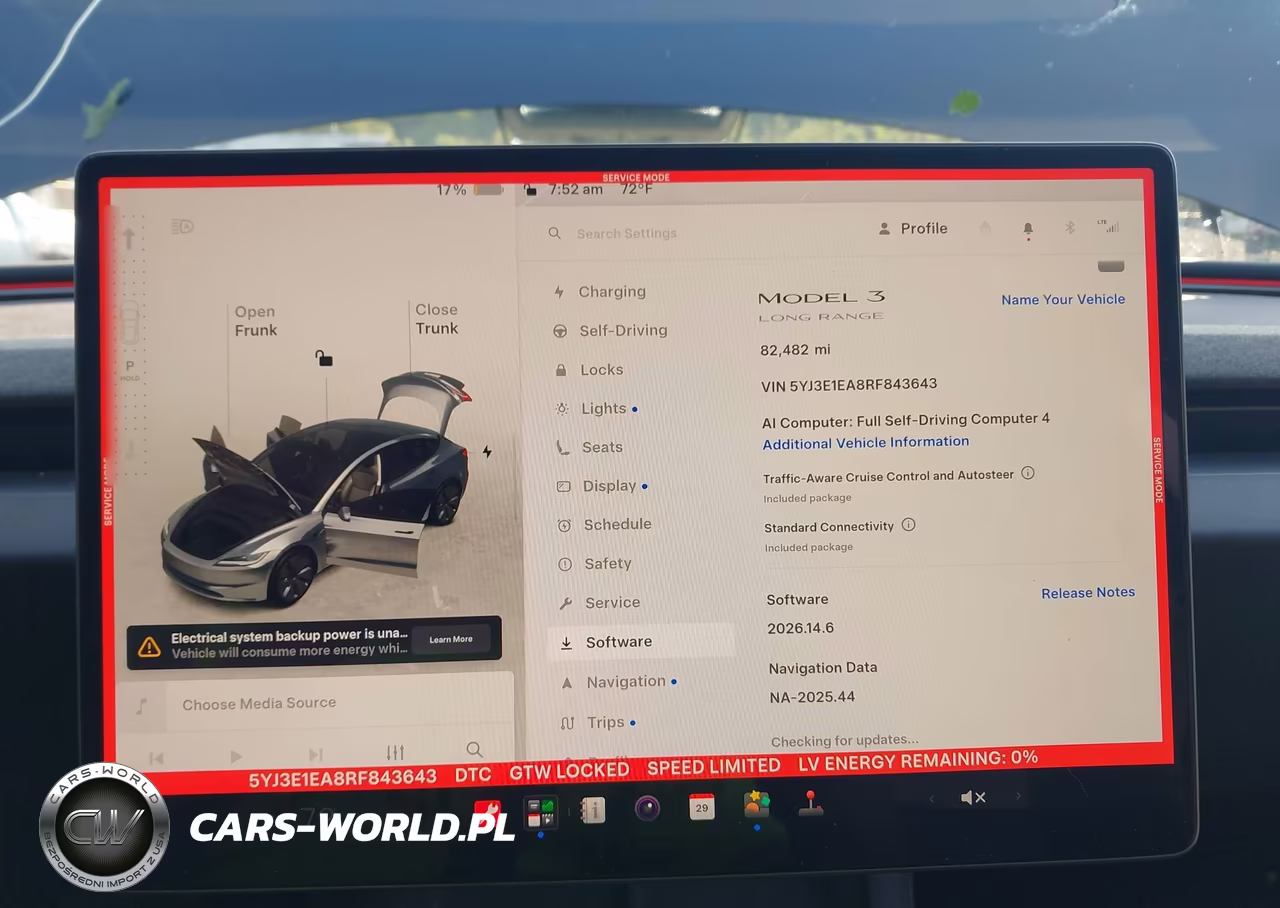Skip to previous media track
Viewport: 1280px width, 908px height.
(156, 758)
